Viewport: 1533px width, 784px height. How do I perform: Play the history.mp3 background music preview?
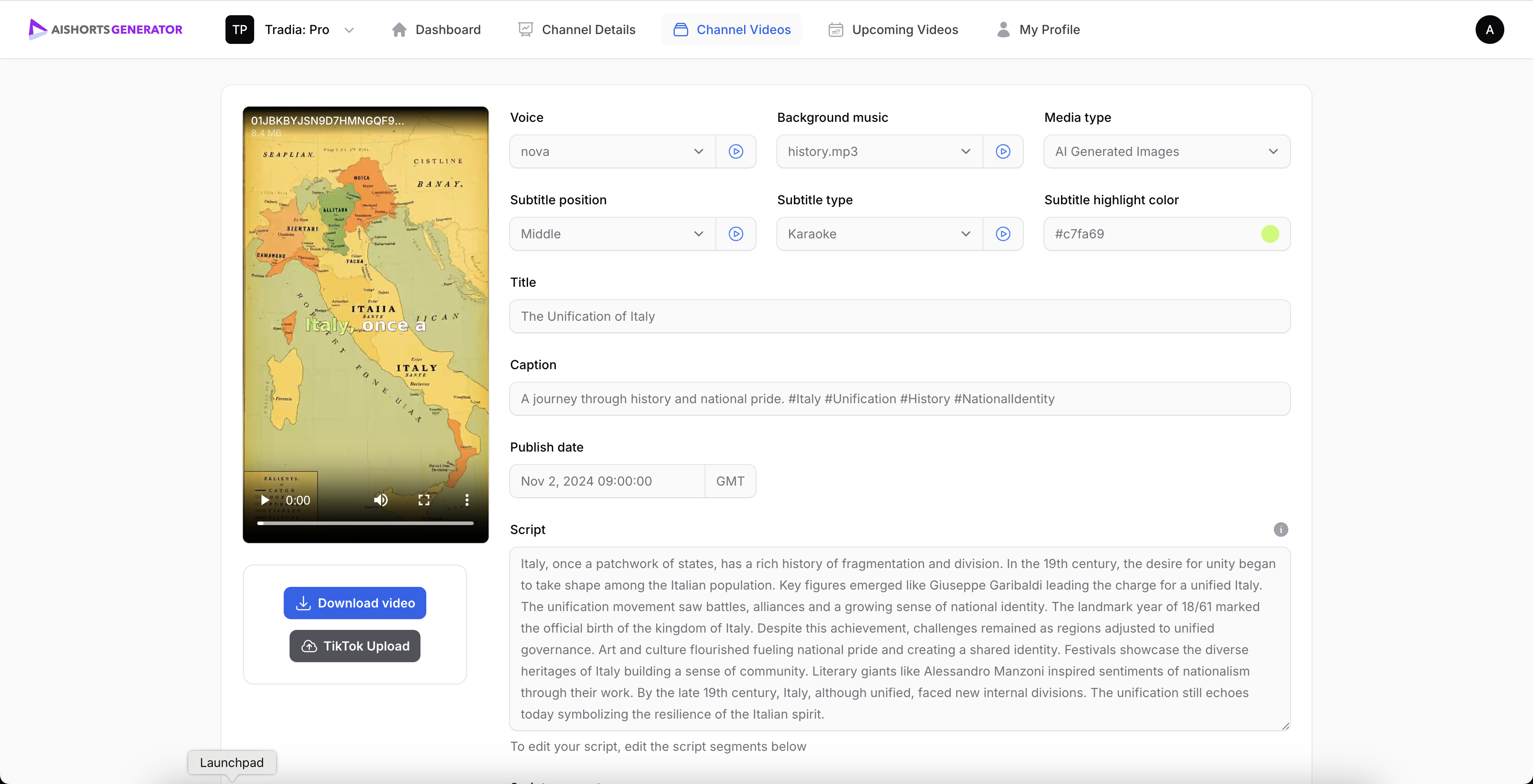[1003, 152]
